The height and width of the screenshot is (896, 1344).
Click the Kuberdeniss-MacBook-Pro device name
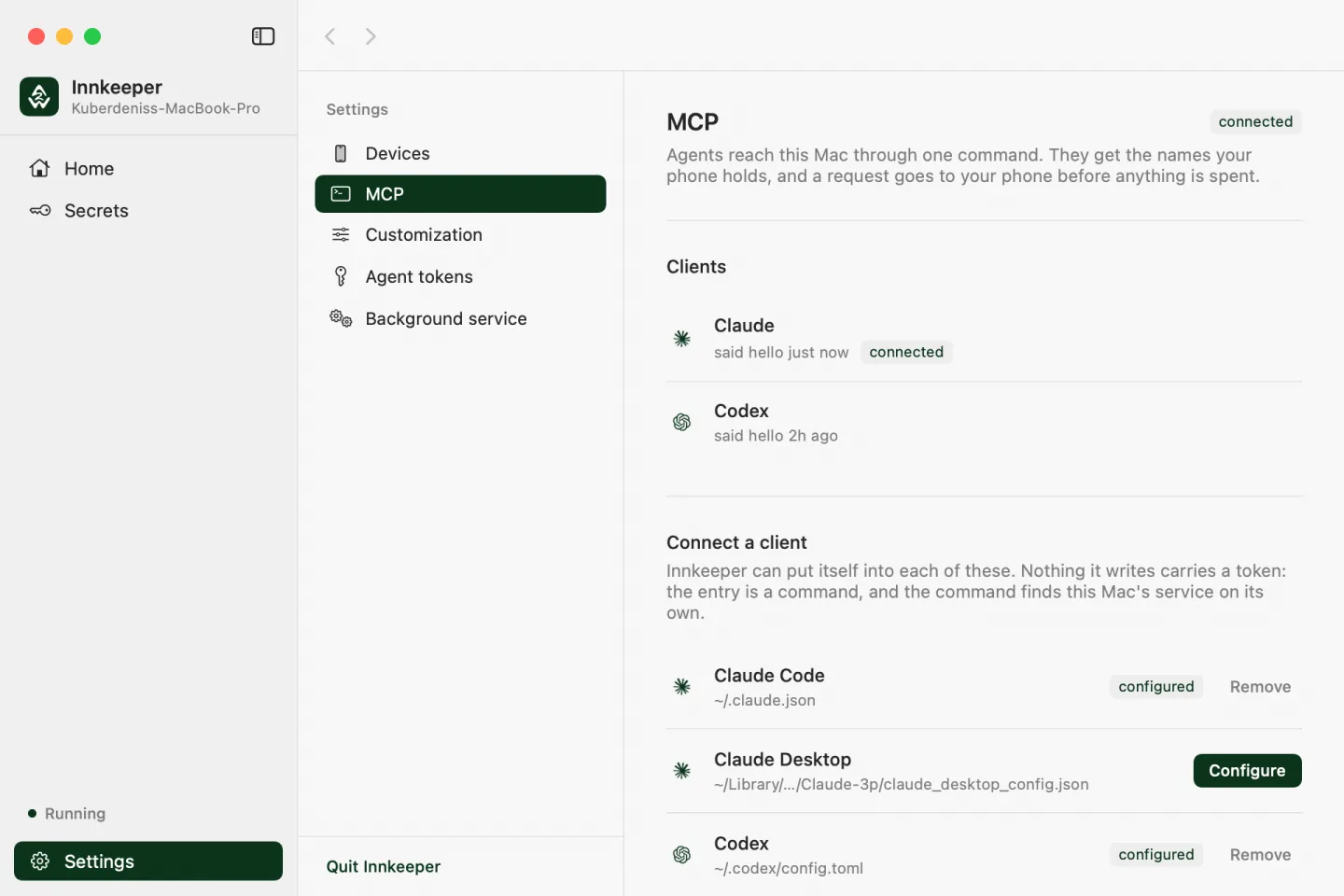(165, 109)
